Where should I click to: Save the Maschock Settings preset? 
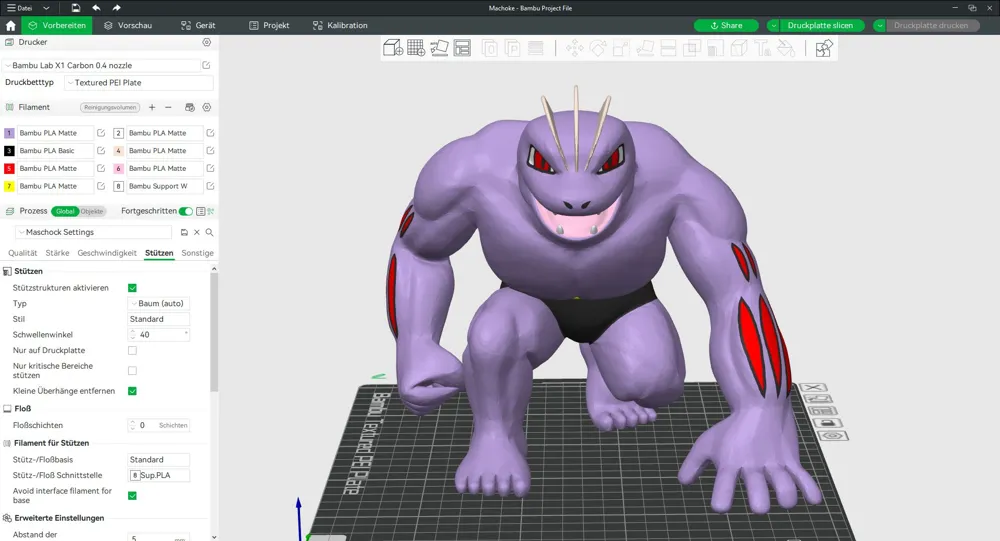[184, 232]
